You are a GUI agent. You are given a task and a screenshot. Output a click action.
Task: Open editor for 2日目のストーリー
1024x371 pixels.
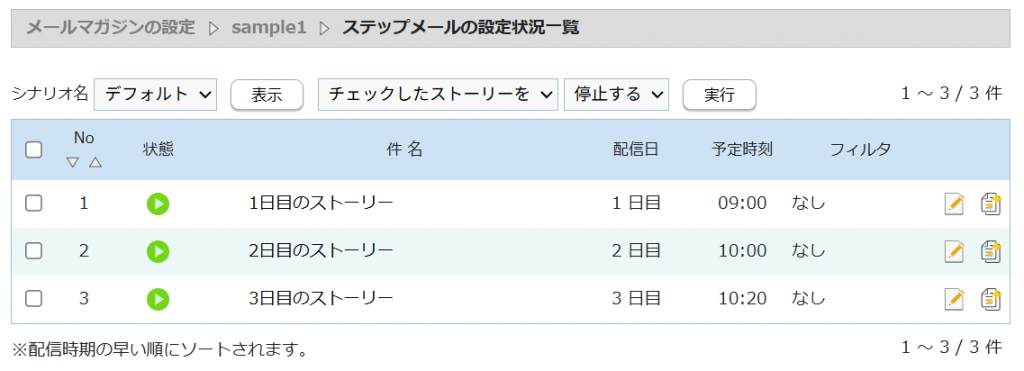[954, 251]
